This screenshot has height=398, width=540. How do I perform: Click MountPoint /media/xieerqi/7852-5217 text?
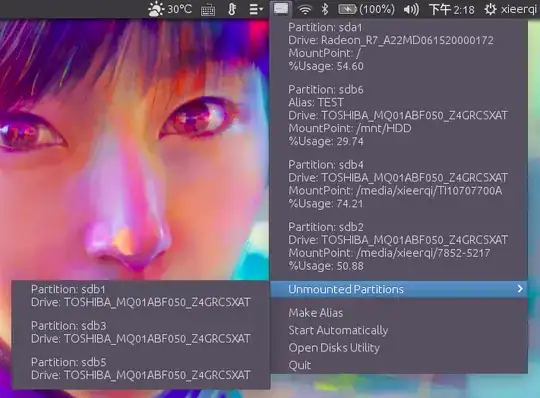pyautogui.click(x=389, y=253)
